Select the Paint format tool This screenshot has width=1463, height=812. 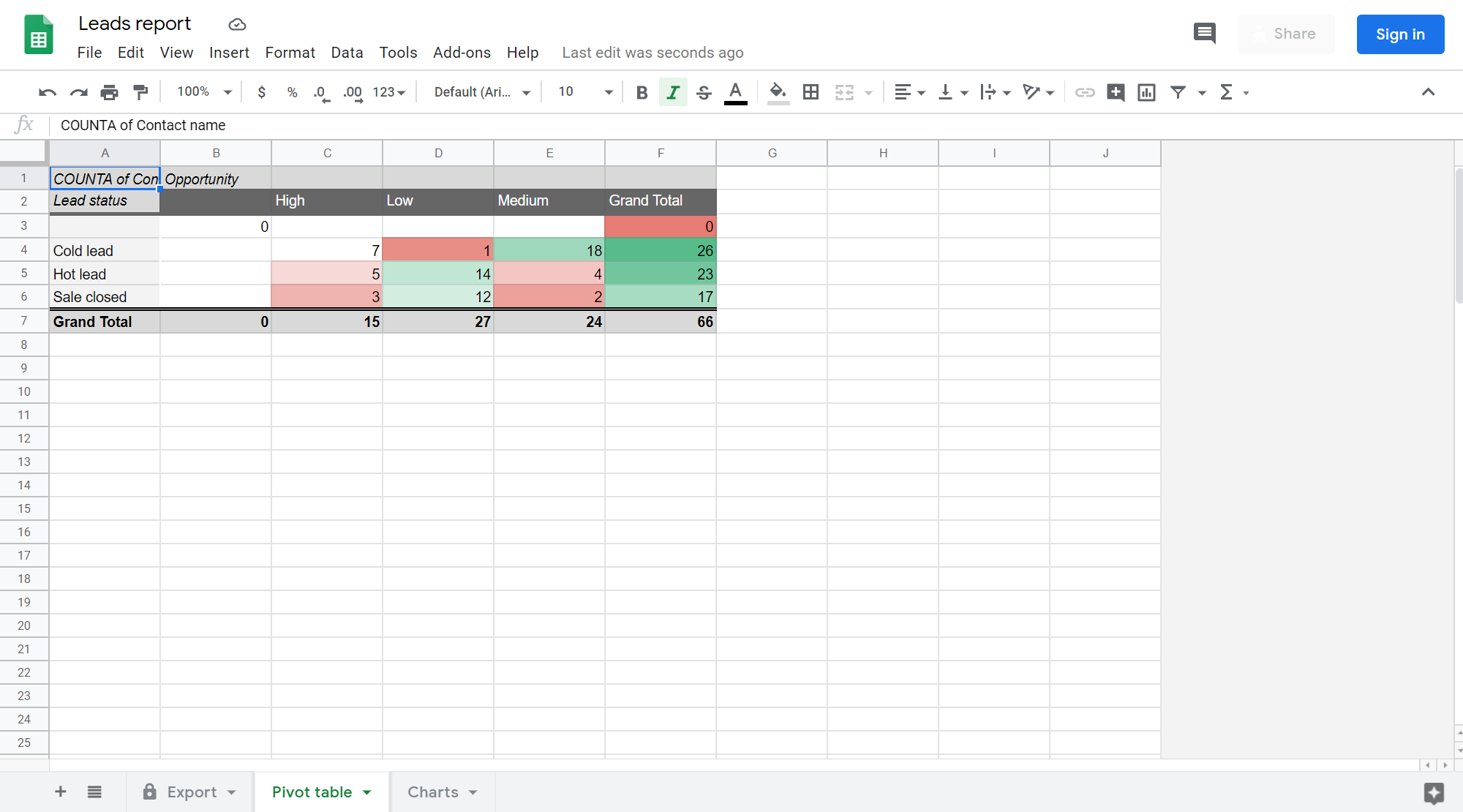click(140, 92)
